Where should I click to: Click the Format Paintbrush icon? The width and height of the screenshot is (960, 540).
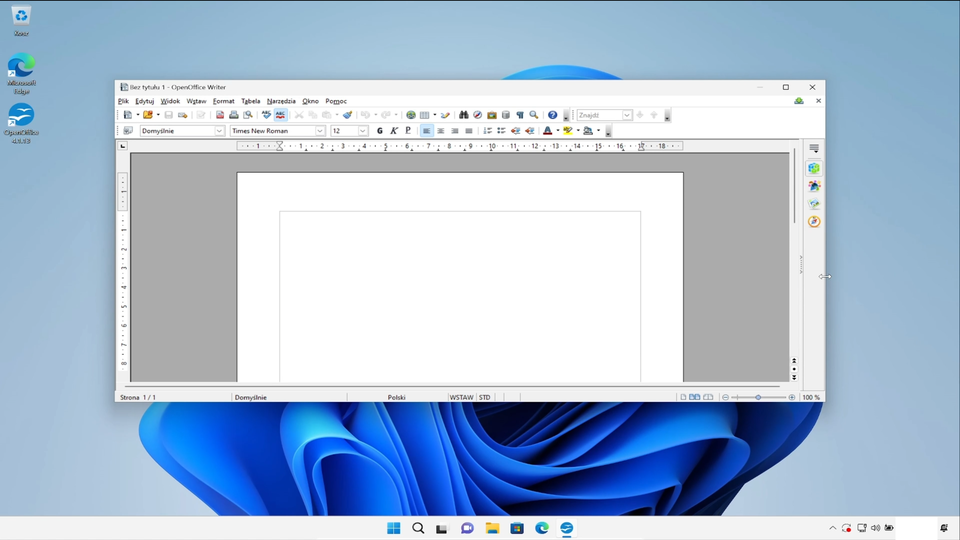pos(347,115)
